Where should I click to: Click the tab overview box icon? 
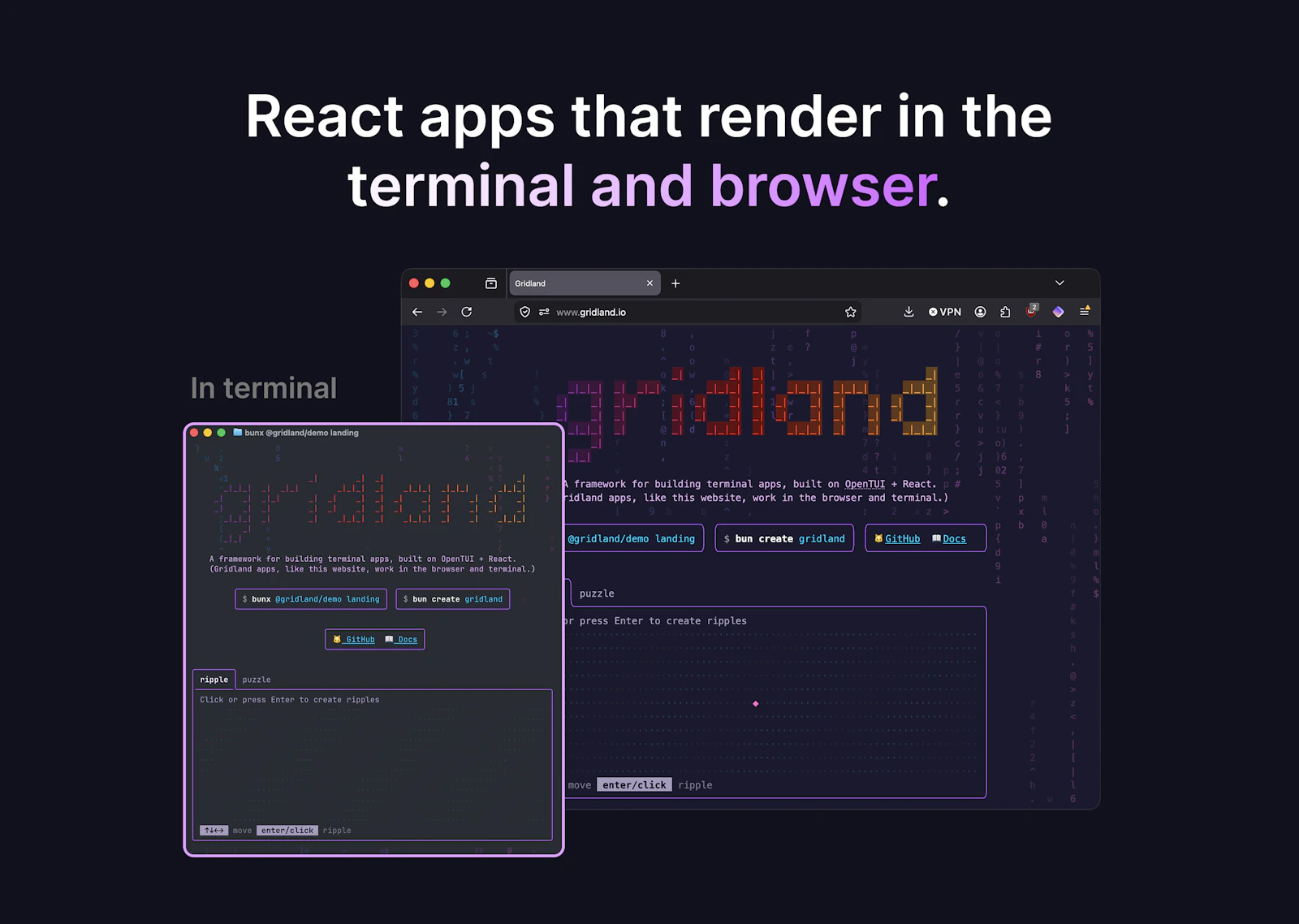[x=490, y=283]
